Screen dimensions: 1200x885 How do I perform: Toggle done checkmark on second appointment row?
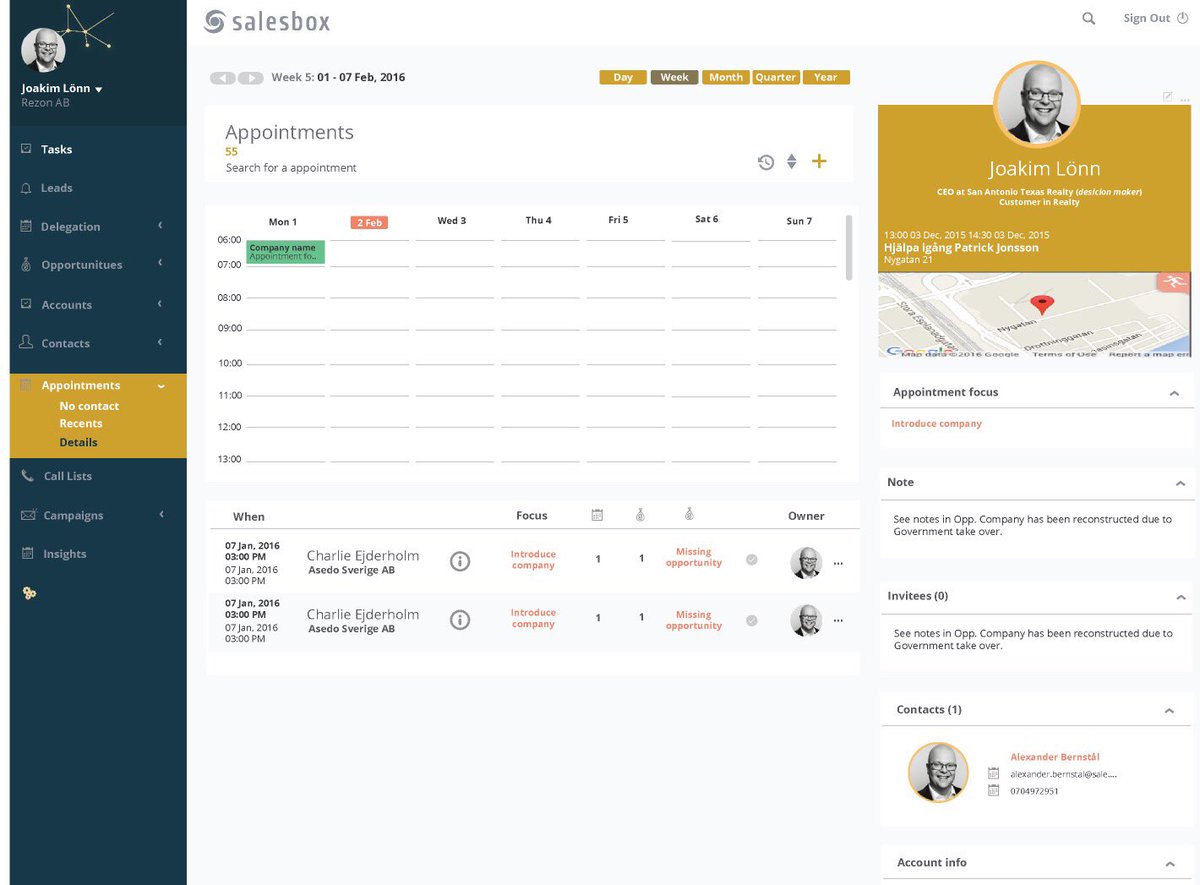pyautogui.click(x=751, y=621)
